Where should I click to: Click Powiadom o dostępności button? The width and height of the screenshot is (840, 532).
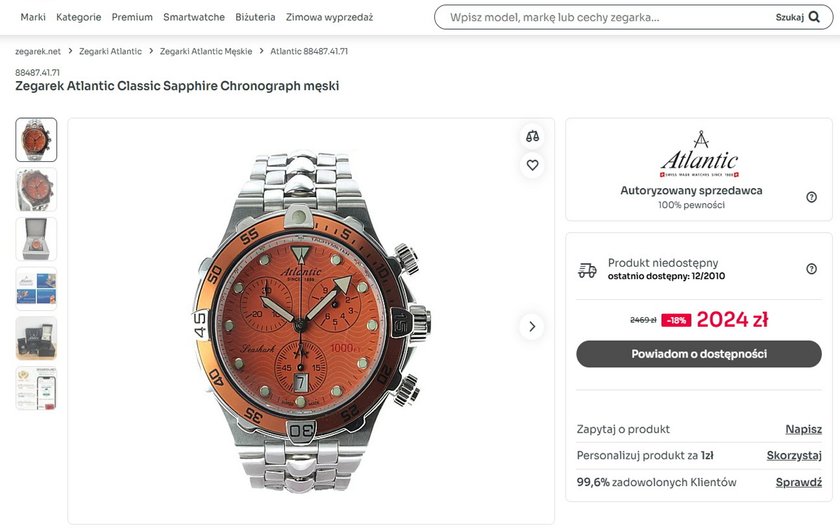coord(698,354)
